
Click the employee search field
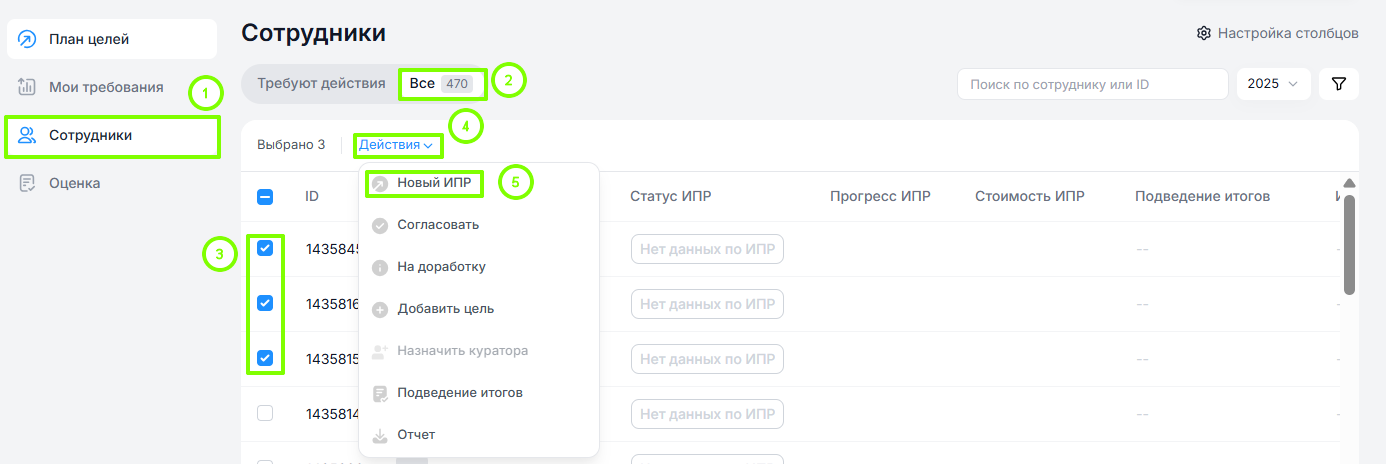point(1092,84)
